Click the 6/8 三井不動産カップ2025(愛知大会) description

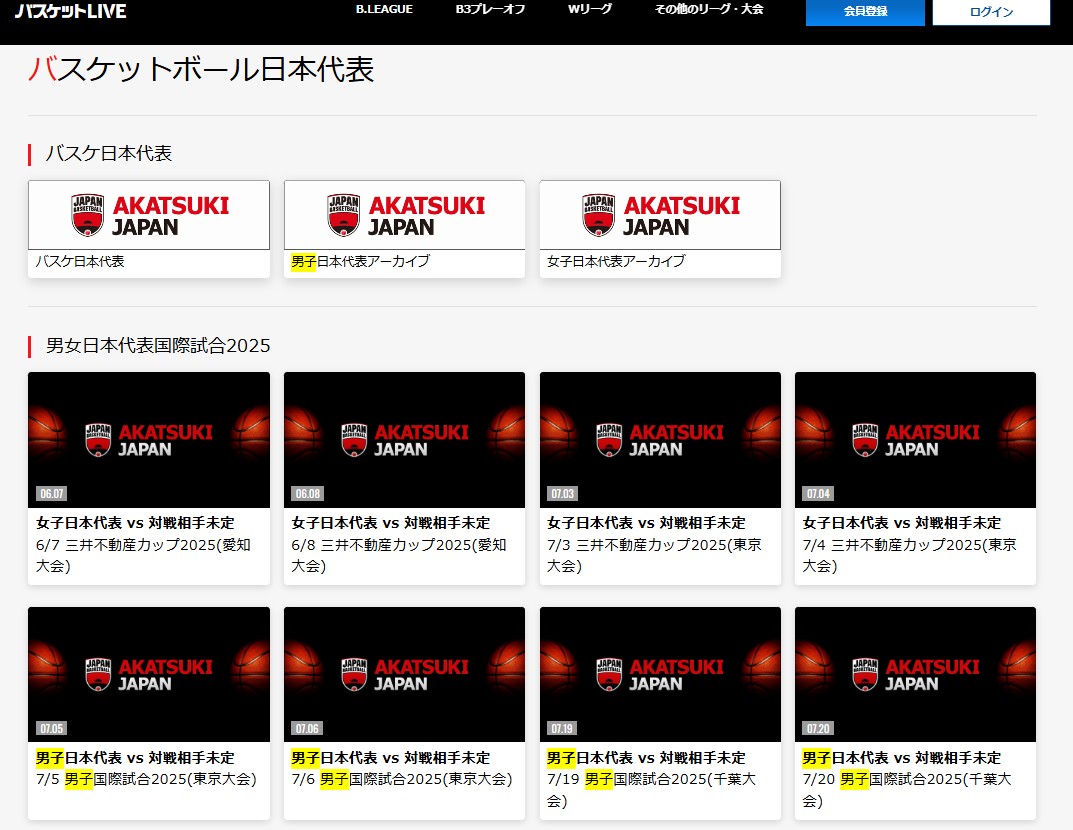[399, 555]
